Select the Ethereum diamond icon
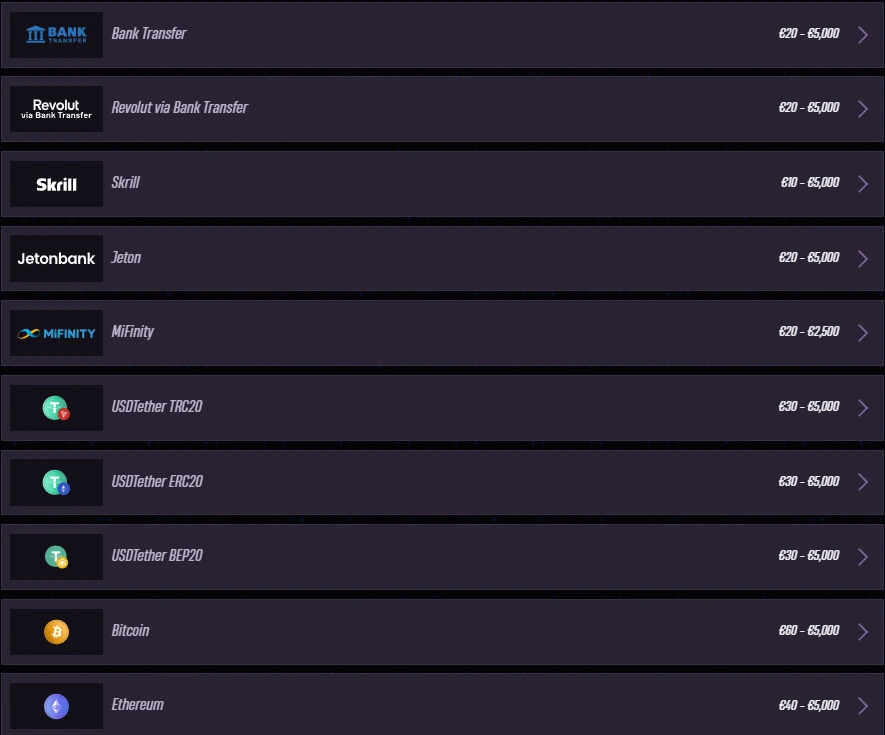885x735 pixels. [56, 705]
